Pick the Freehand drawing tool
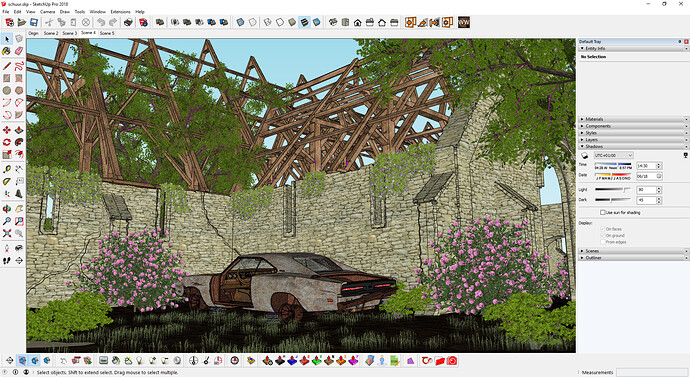The image size is (690, 377). (x=19, y=66)
